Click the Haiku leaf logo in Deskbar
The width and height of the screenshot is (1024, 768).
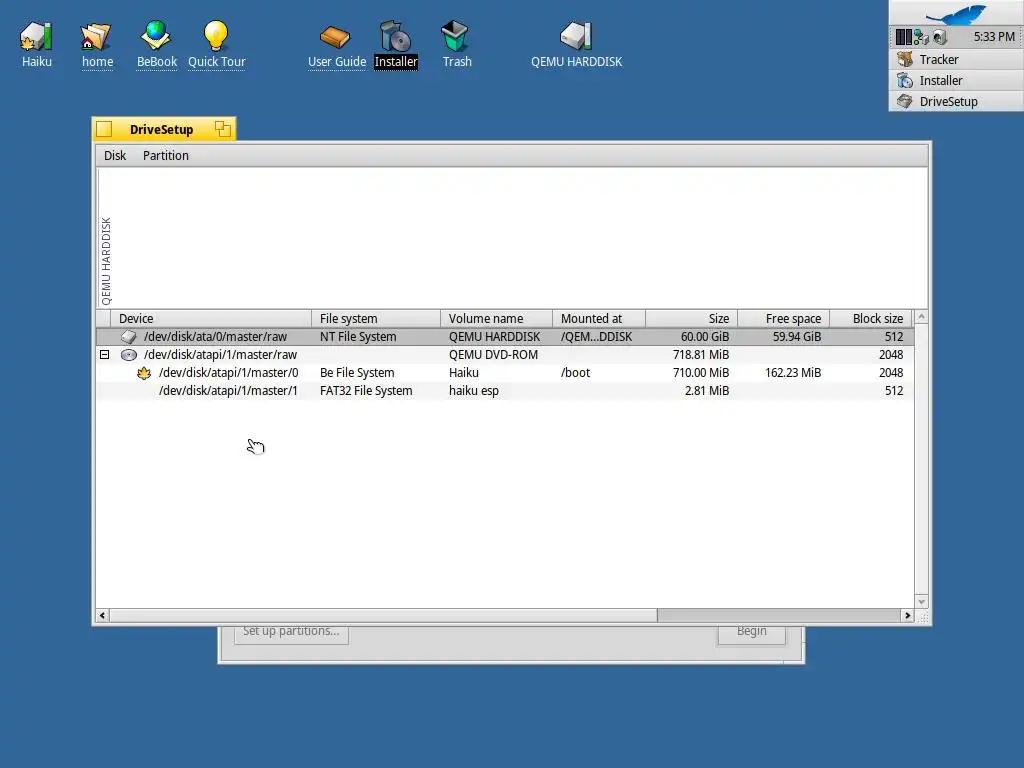click(x=956, y=13)
